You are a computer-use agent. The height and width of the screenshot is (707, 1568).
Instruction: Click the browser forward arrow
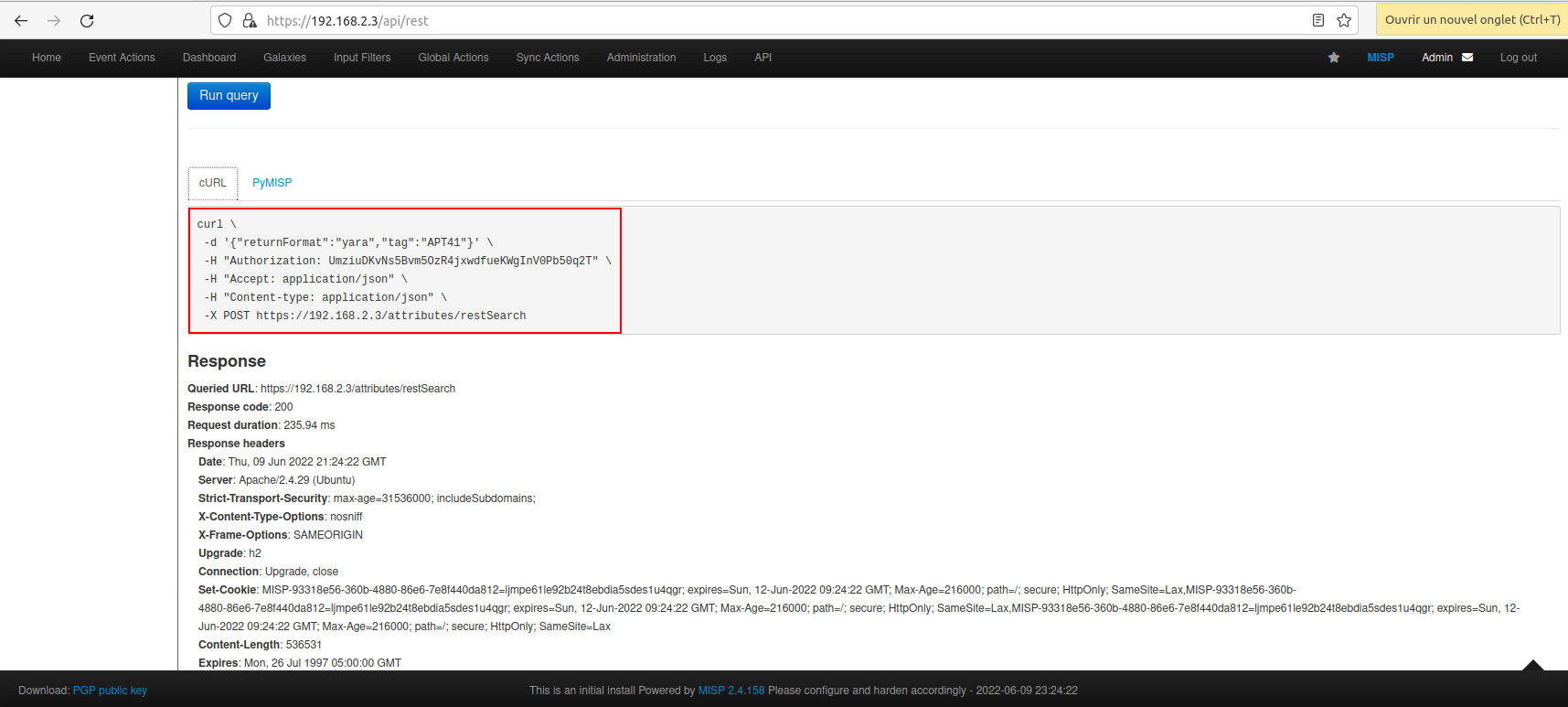point(54,20)
